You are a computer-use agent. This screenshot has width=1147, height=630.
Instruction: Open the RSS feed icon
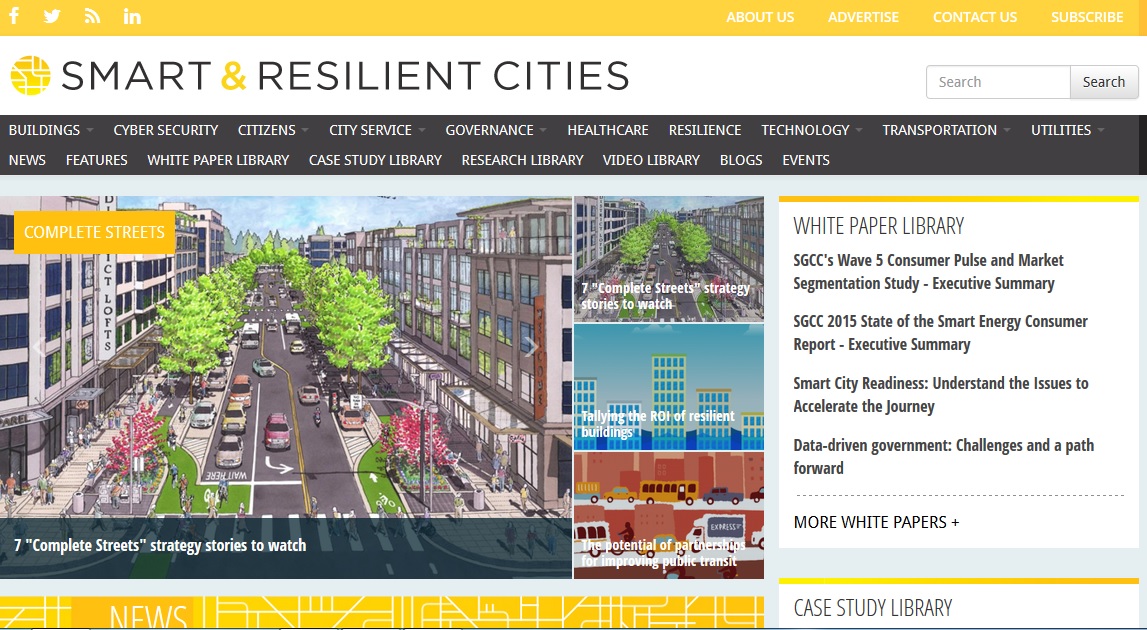pyautogui.click(x=92, y=16)
